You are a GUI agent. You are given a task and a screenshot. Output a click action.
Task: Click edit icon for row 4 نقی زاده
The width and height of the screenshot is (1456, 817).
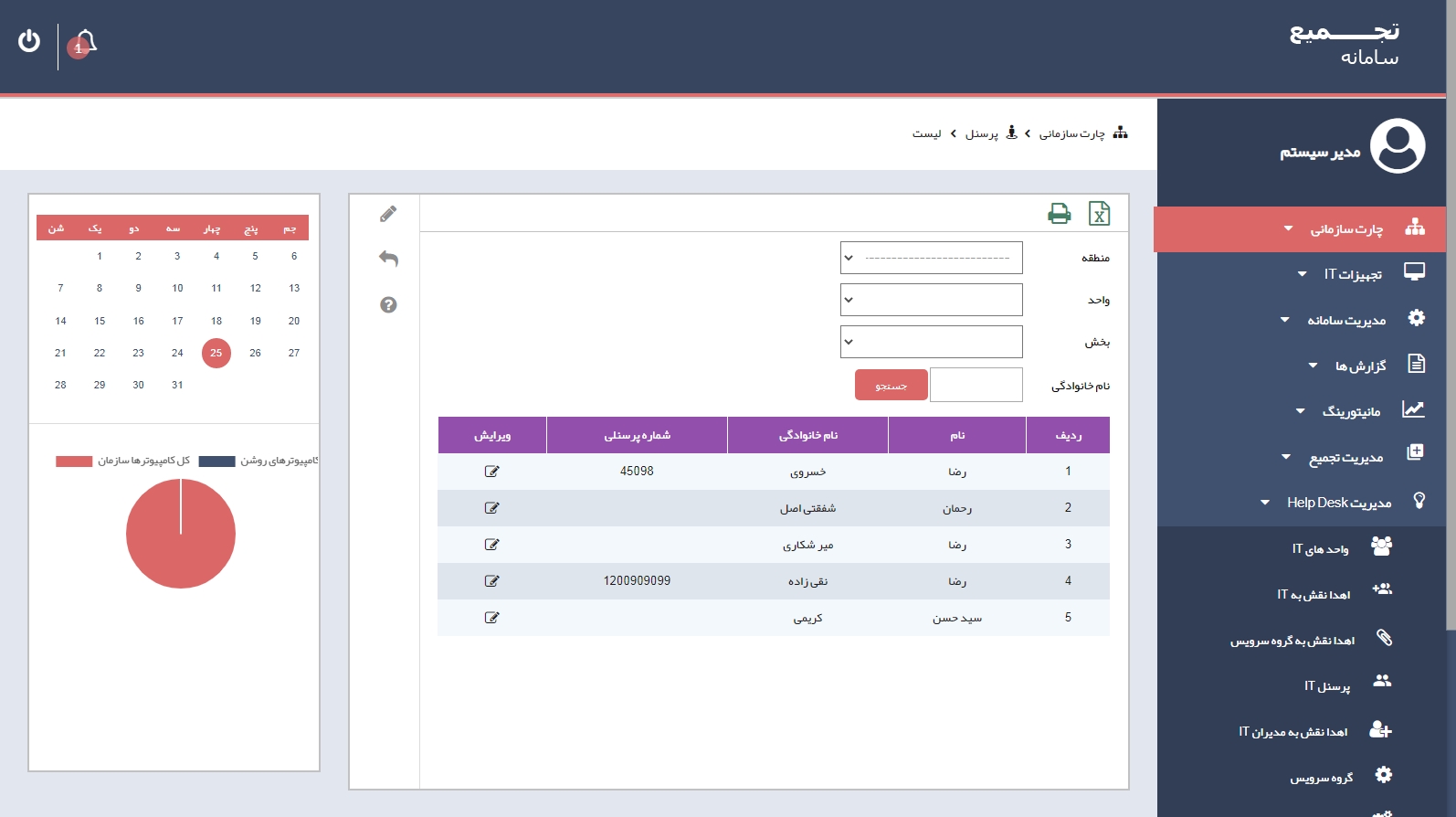pos(491,581)
